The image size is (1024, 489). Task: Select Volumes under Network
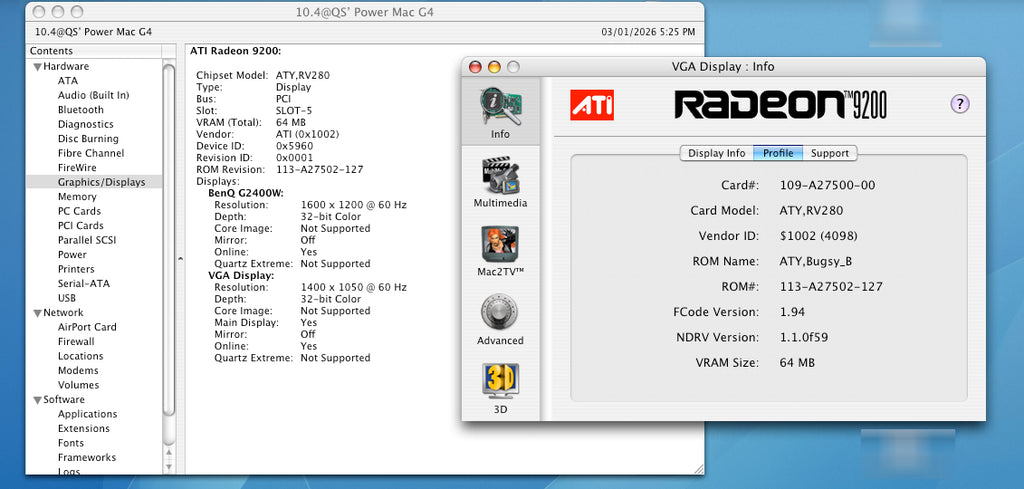point(78,385)
